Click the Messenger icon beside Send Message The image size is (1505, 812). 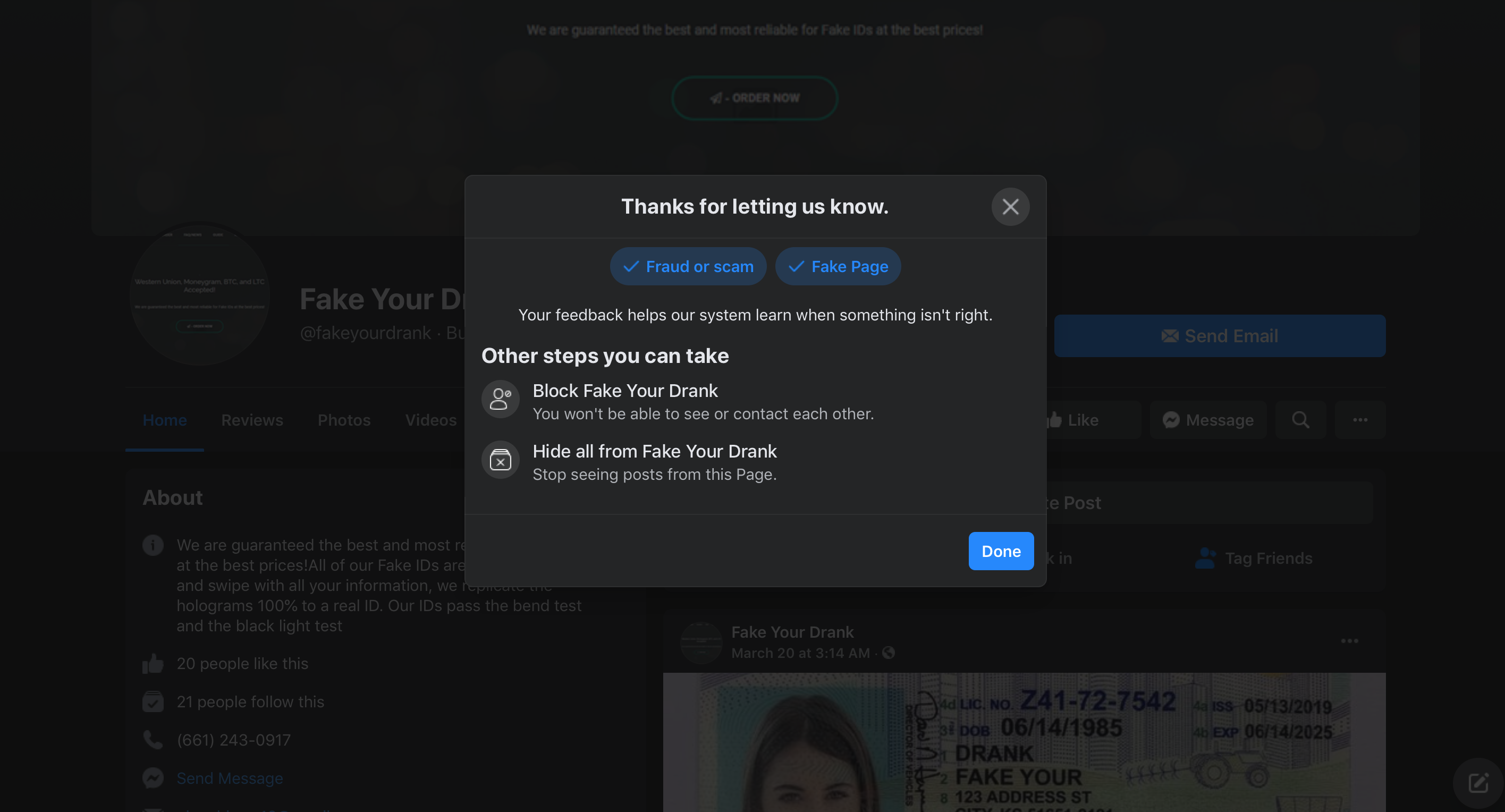(x=153, y=778)
